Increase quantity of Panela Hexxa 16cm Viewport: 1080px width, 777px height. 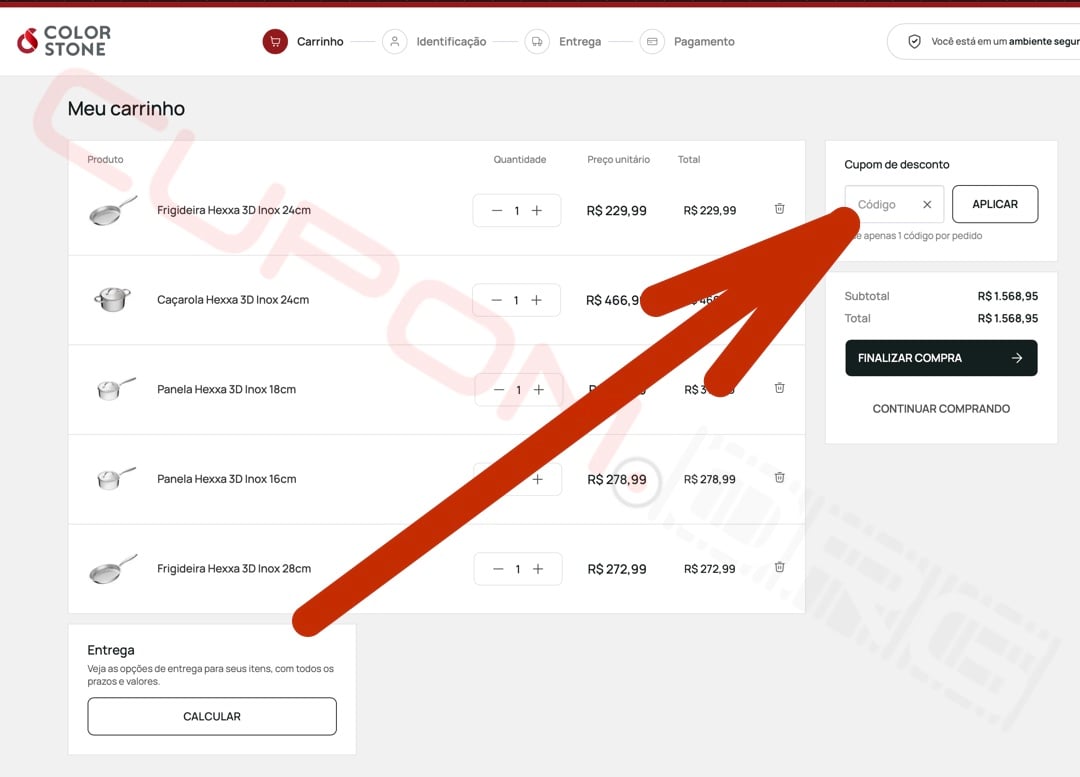click(x=538, y=479)
